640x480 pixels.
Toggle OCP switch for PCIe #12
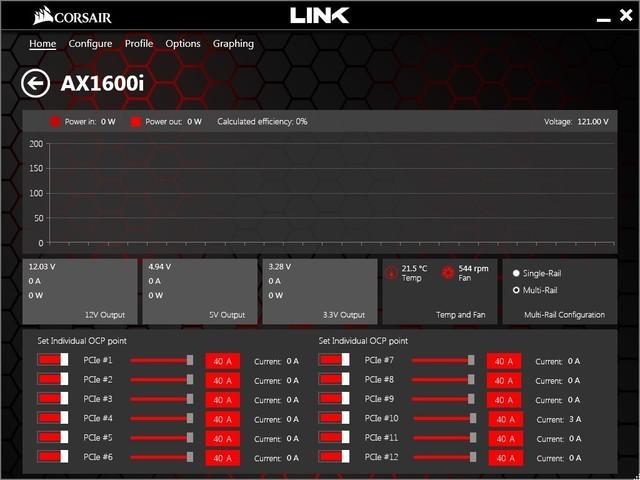[334, 456]
